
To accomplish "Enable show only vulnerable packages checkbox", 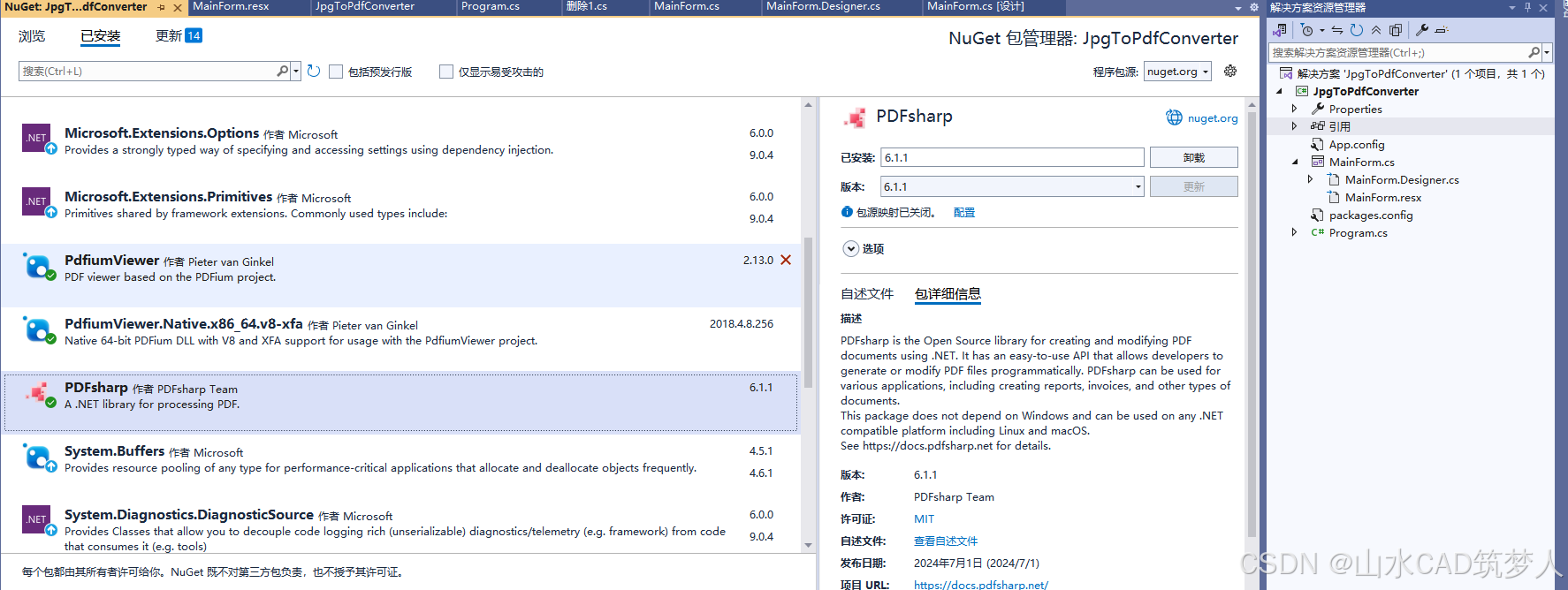I will [446, 72].
